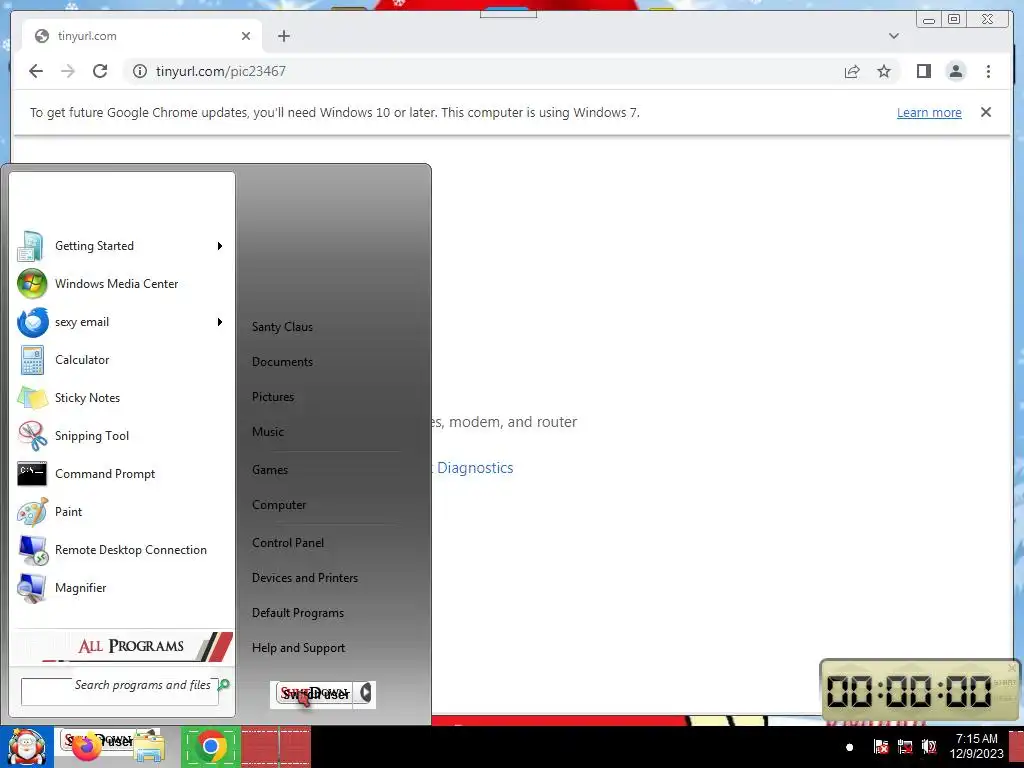The width and height of the screenshot is (1024, 768).
Task: View site information icon in address bar
Action: (140, 71)
